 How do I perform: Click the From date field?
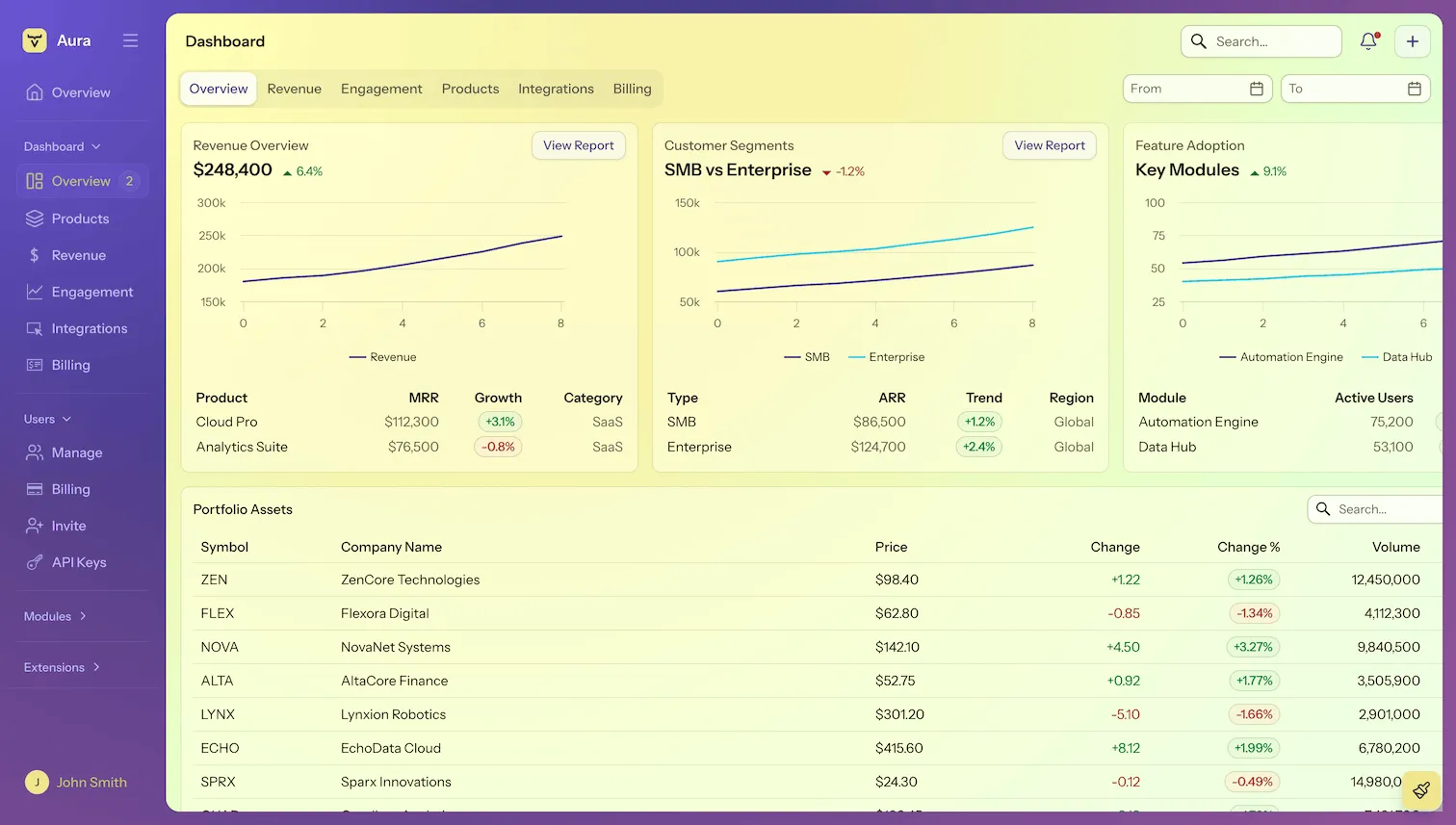(x=1198, y=89)
